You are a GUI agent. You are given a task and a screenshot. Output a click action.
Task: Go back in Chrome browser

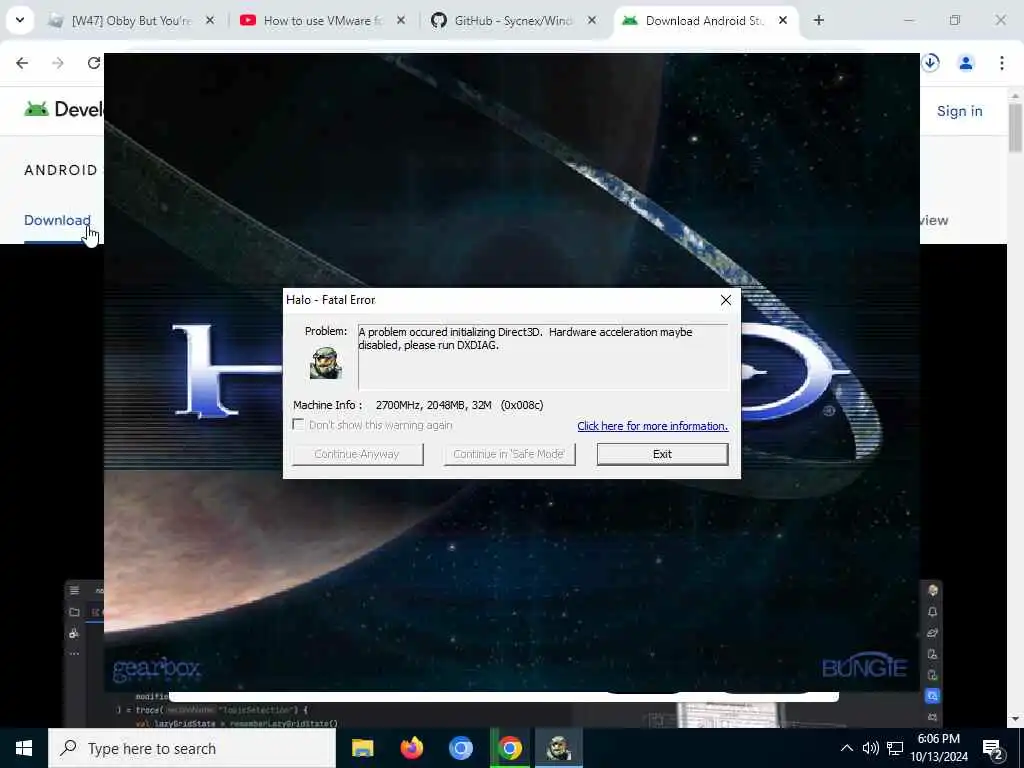22,63
